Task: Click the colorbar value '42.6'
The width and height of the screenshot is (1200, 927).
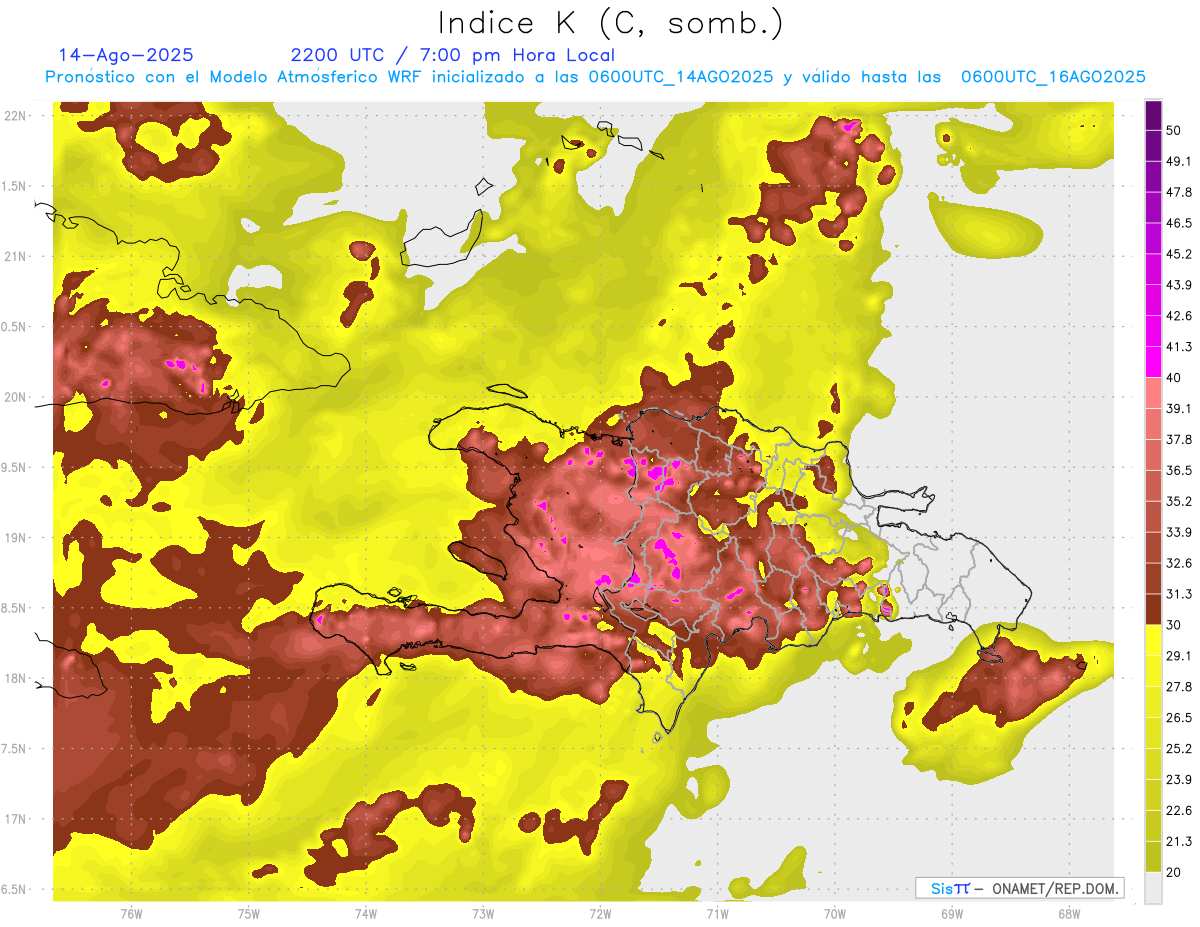Action: coord(1179,316)
